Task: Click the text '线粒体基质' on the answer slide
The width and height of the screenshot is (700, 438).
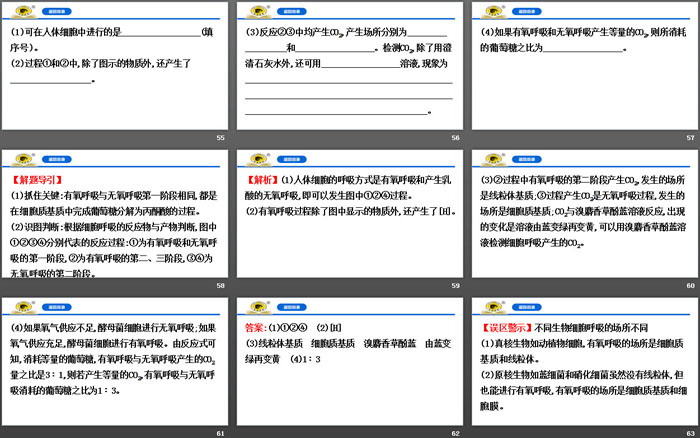Action: [x=280, y=343]
